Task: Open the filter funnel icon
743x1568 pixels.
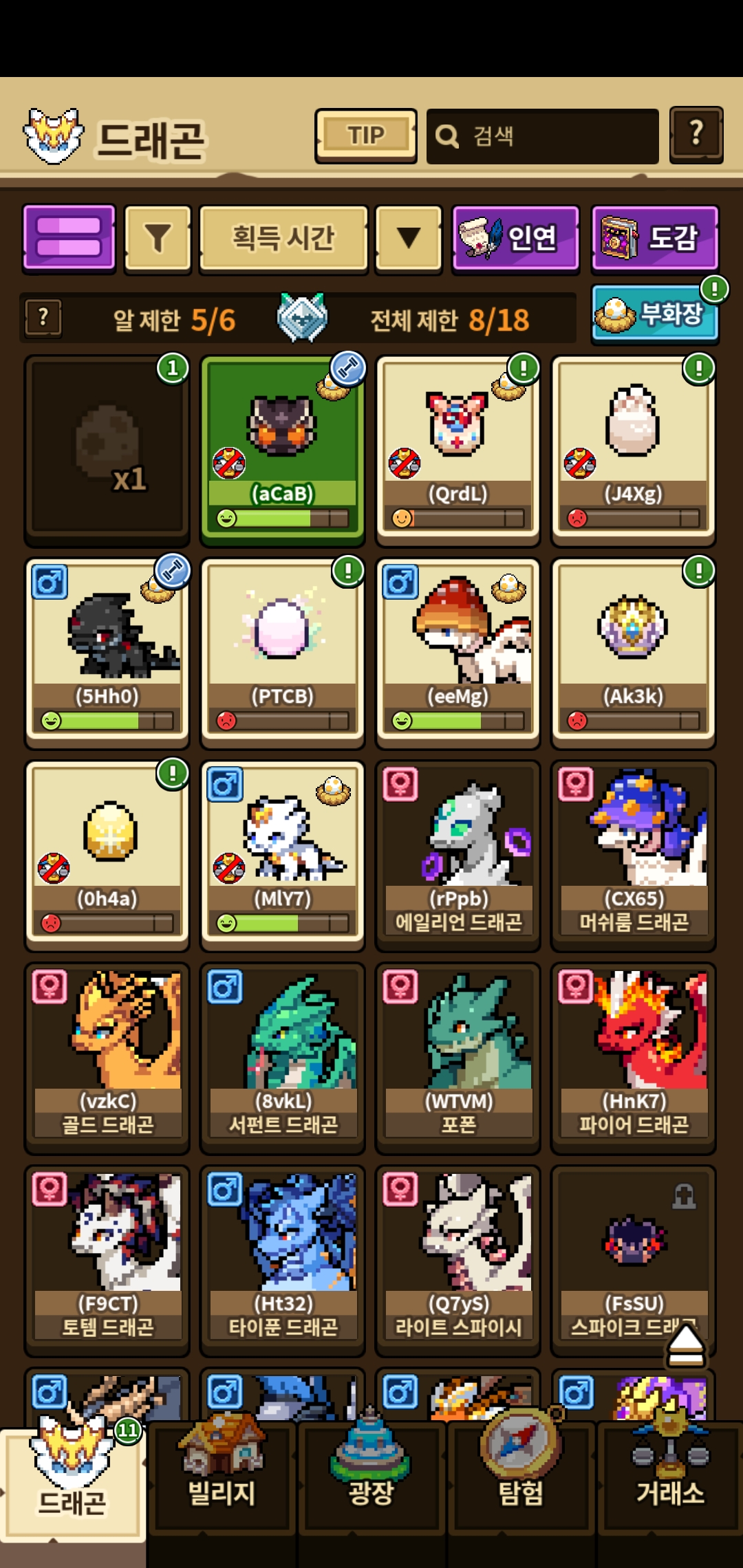Action: [x=158, y=239]
